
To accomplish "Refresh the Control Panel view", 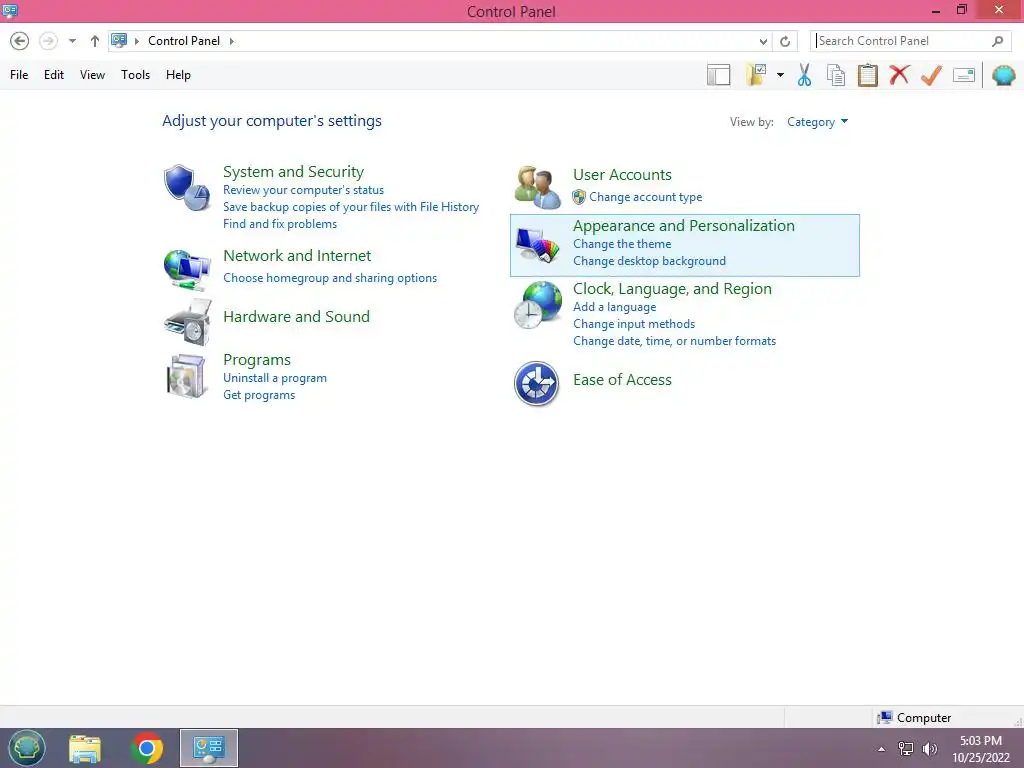I will [x=785, y=41].
